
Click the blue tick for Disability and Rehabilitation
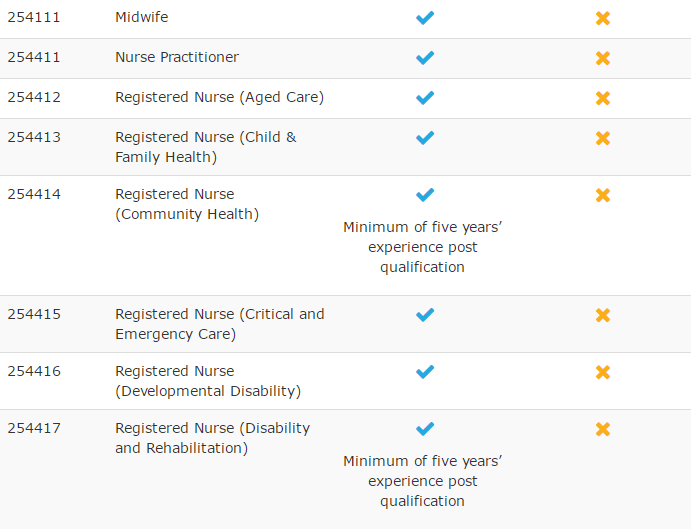click(425, 429)
